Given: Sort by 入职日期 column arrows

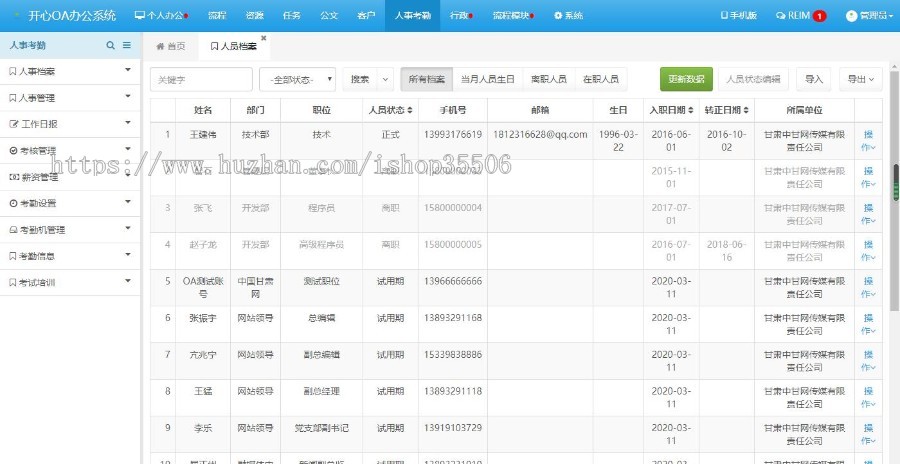Looking at the screenshot, I should click(x=690, y=110).
